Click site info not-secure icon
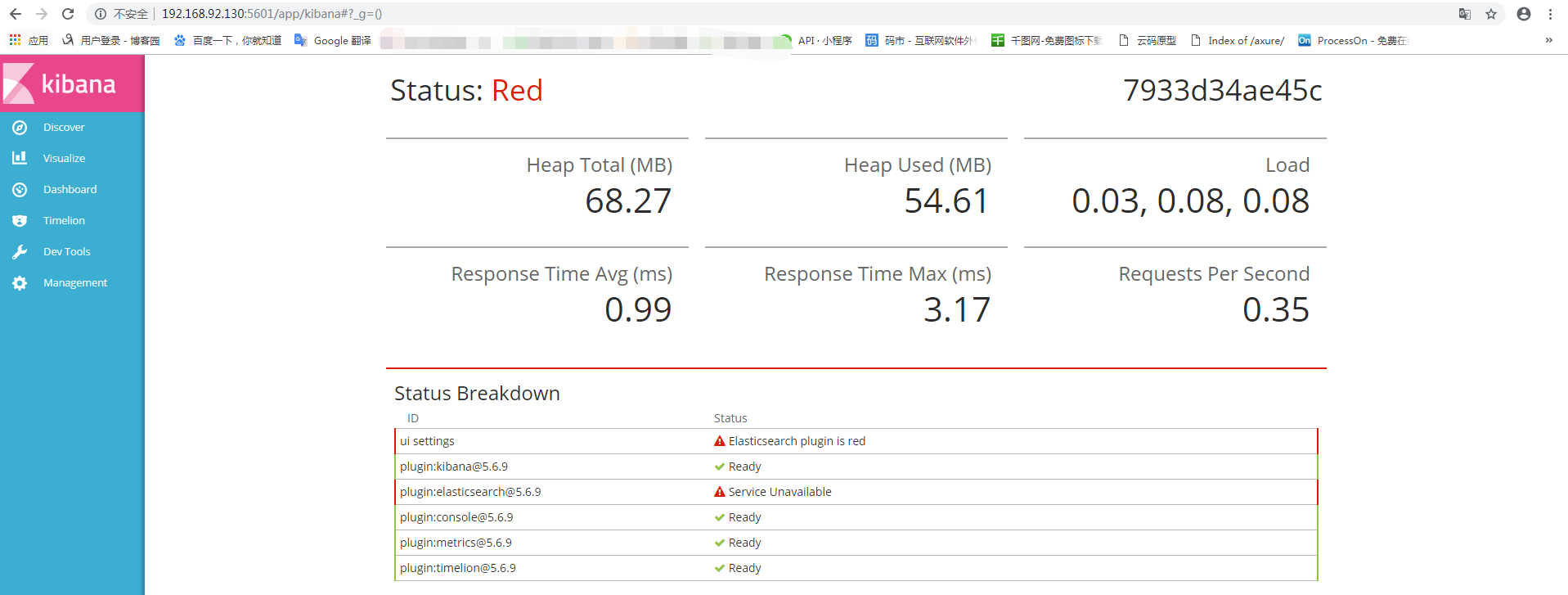 point(101,14)
